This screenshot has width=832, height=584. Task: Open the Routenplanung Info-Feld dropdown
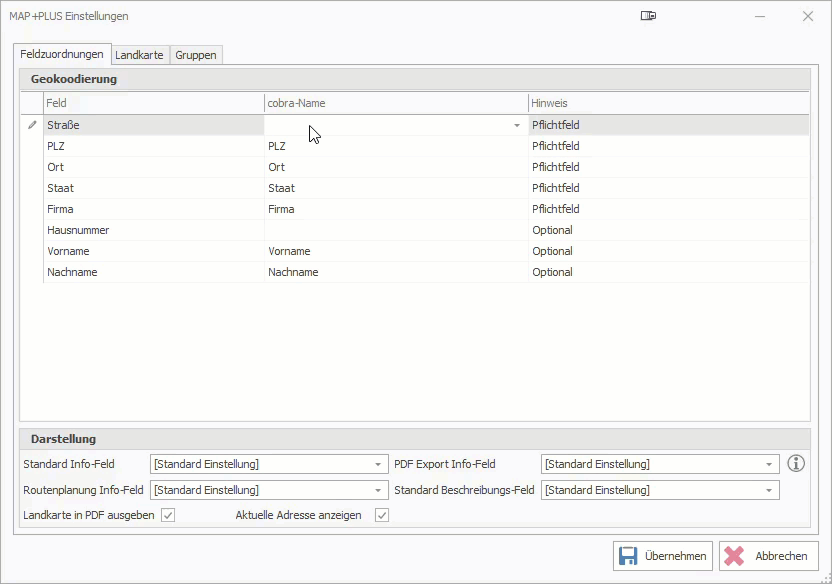point(378,491)
